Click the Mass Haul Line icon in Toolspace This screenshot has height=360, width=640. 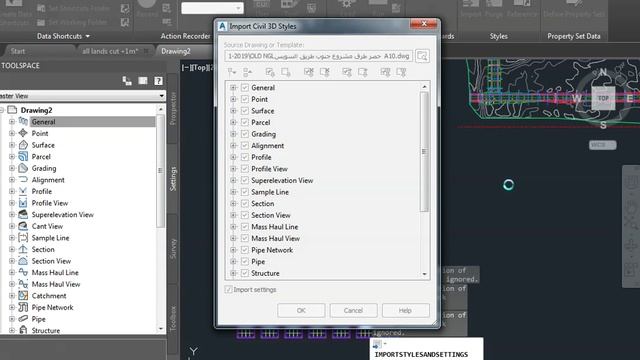click(23, 272)
